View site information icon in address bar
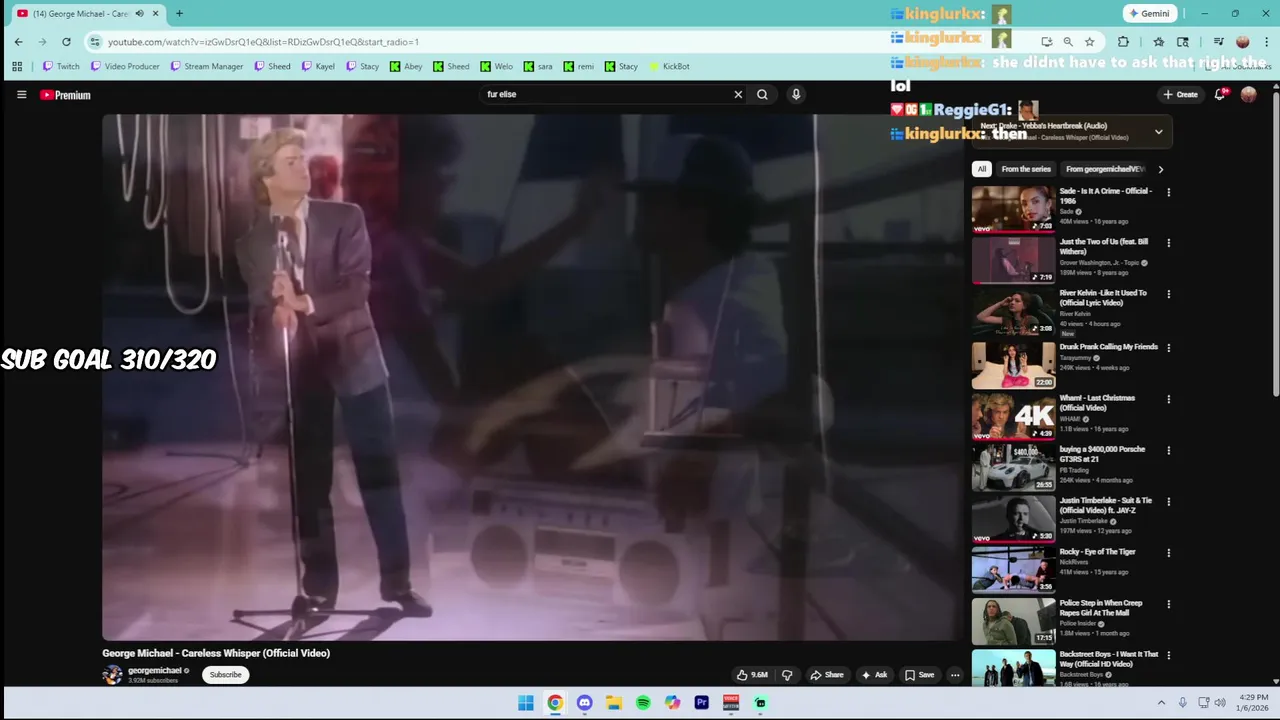 [x=94, y=42]
